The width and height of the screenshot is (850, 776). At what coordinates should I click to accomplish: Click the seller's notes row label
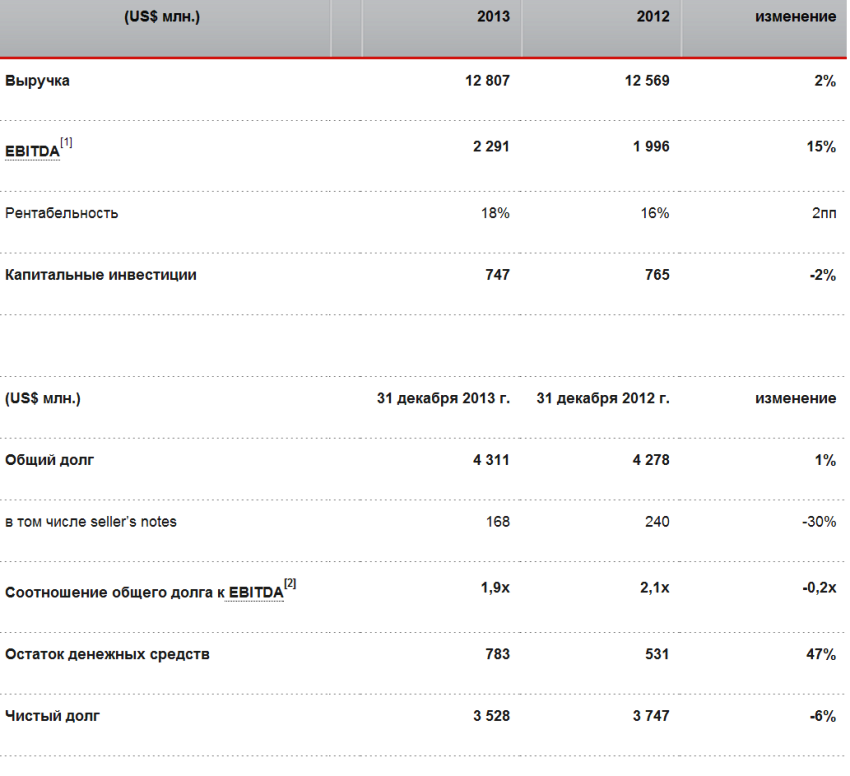[x=91, y=521]
